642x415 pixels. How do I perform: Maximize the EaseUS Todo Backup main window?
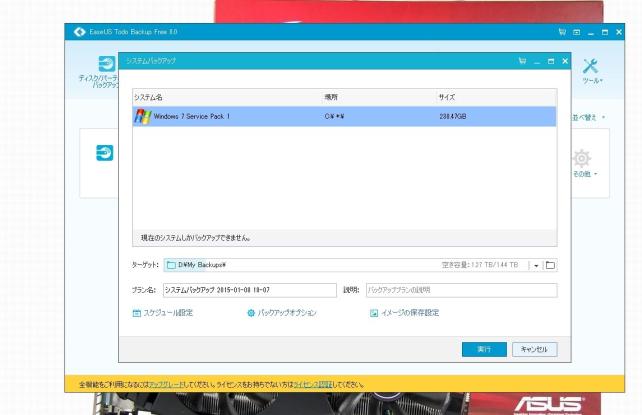click(x=605, y=32)
